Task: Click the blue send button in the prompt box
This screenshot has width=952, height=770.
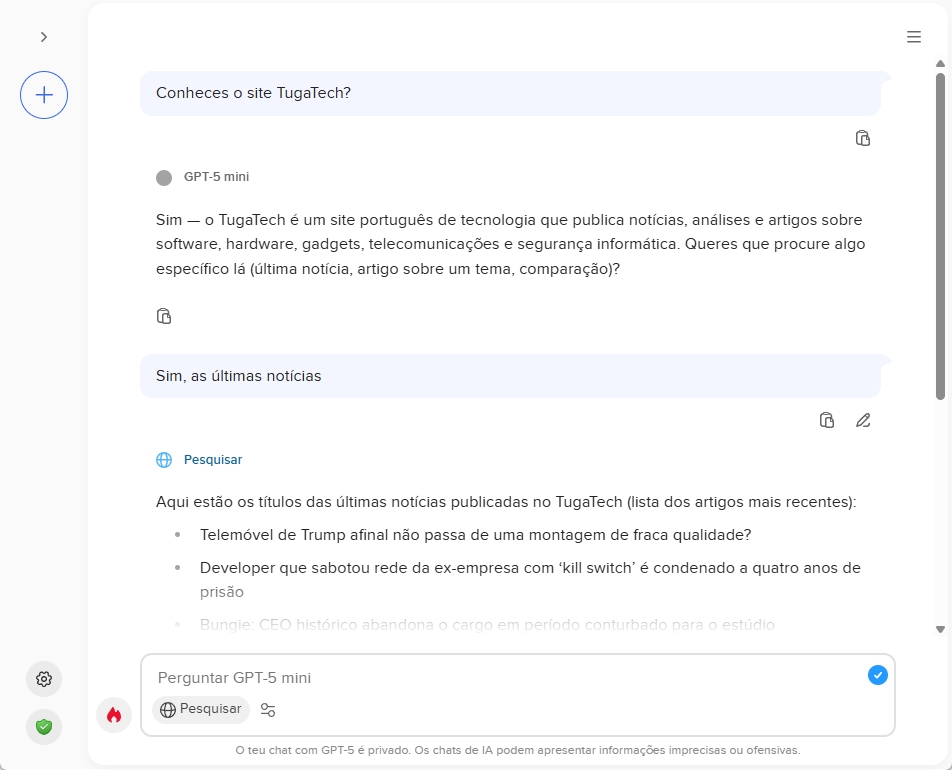Action: click(x=877, y=676)
